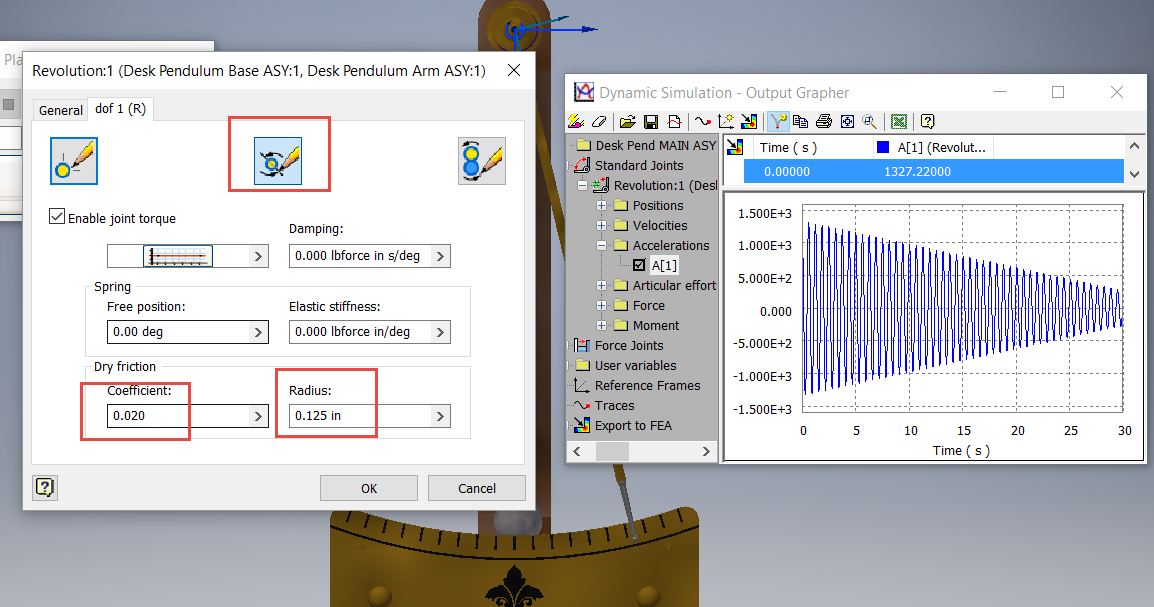1154x607 pixels.
Task: Select the dof 1 (R) tab
Action: 121,109
